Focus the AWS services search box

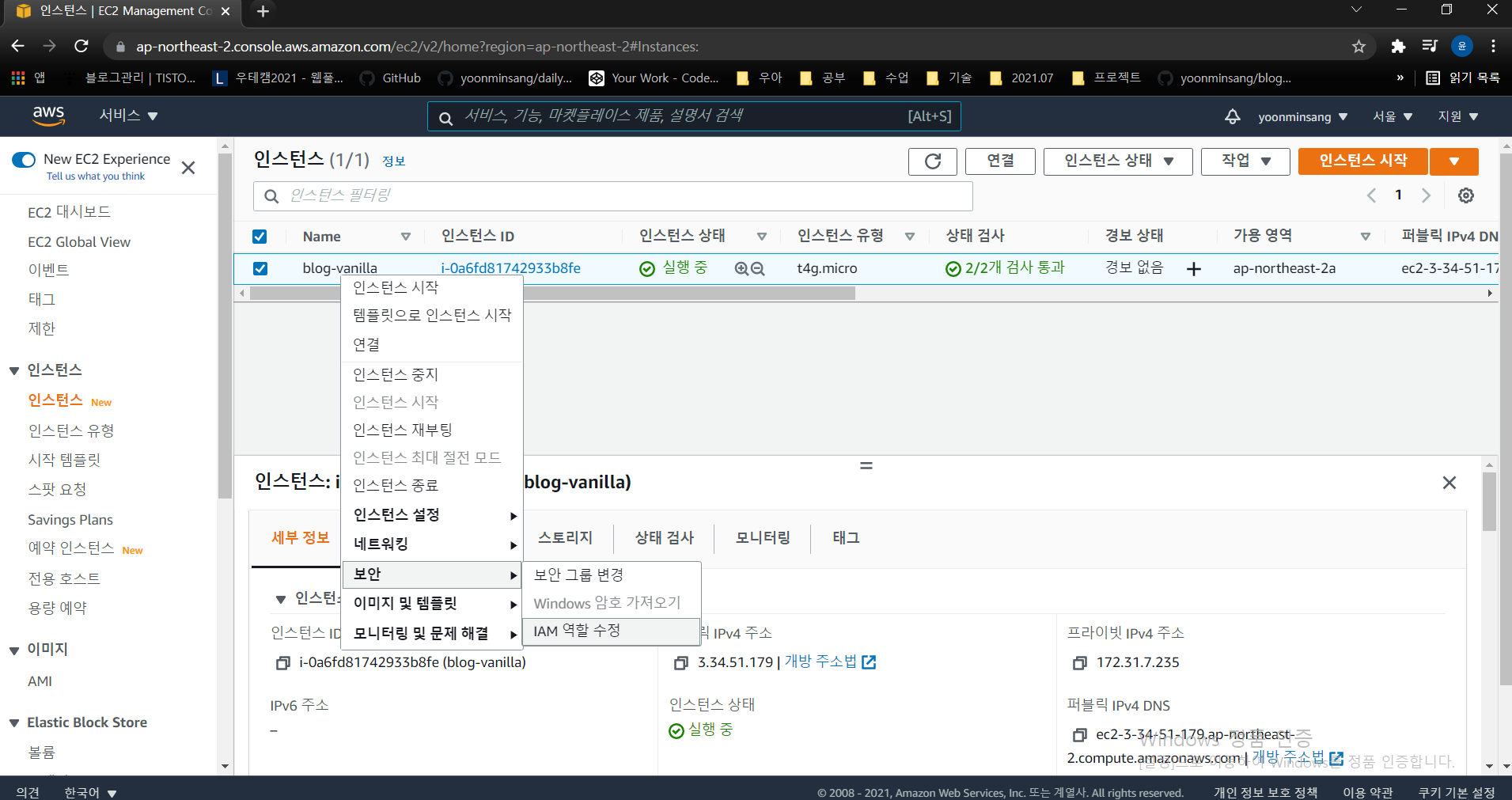coord(694,116)
